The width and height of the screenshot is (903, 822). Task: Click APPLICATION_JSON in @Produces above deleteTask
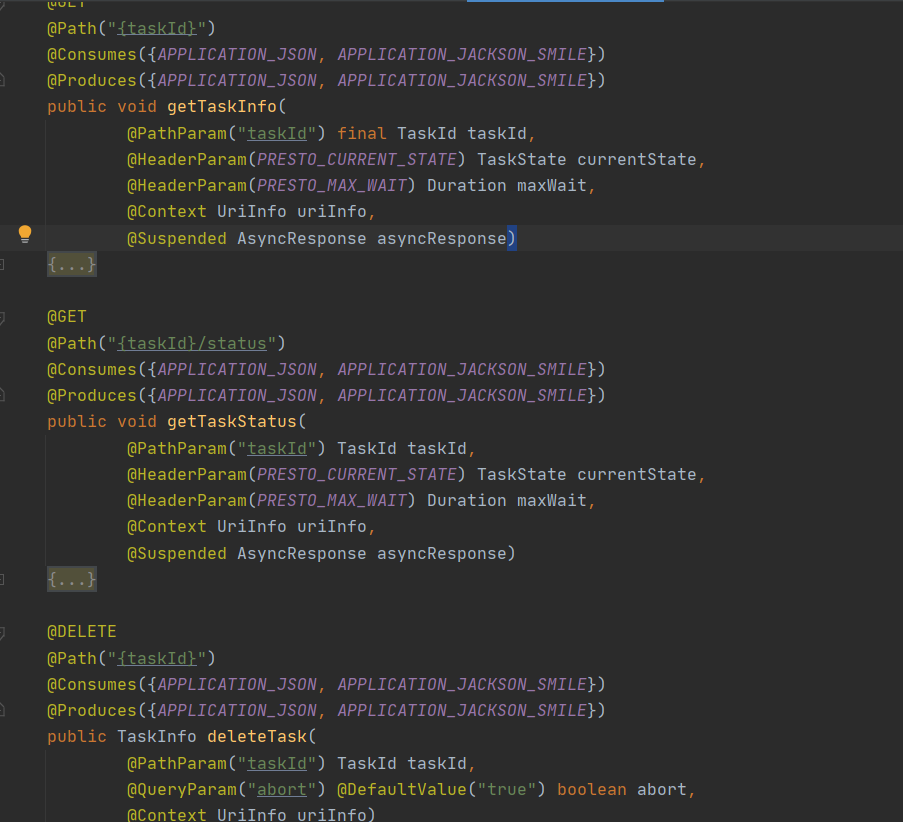point(237,710)
